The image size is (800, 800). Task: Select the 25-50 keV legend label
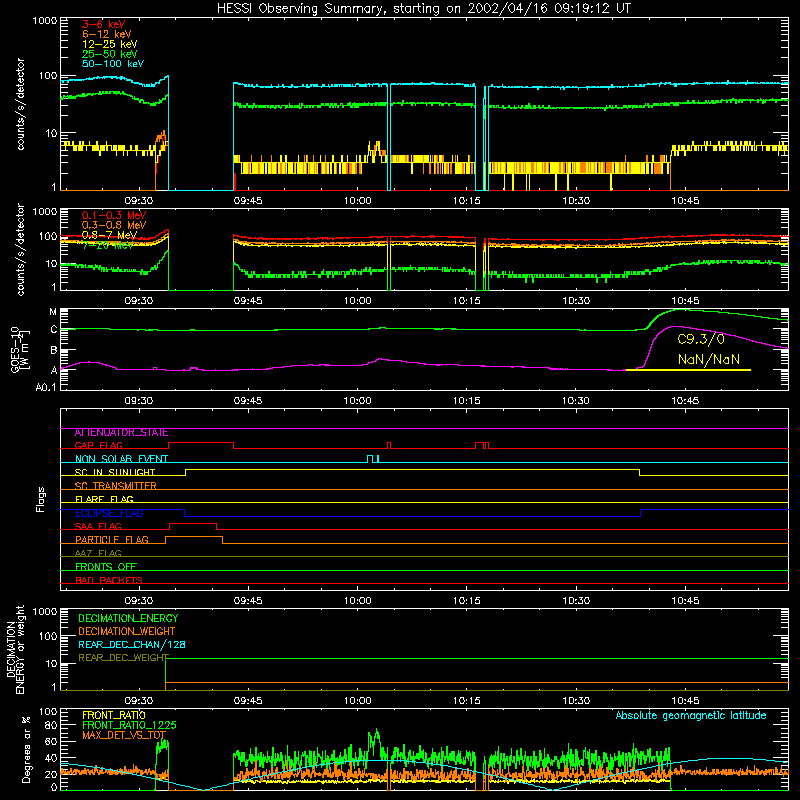click(x=109, y=54)
